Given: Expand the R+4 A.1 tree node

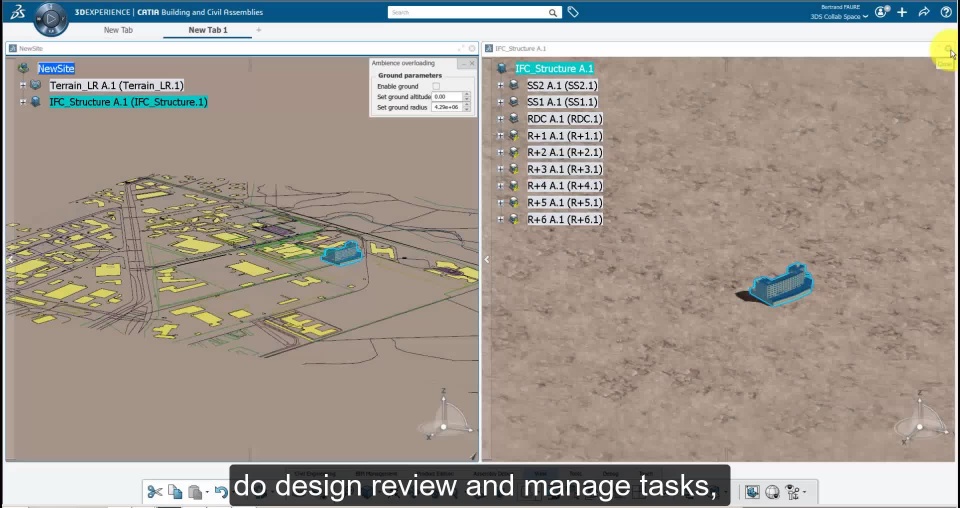Looking at the screenshot, I should tap(500, 186).
